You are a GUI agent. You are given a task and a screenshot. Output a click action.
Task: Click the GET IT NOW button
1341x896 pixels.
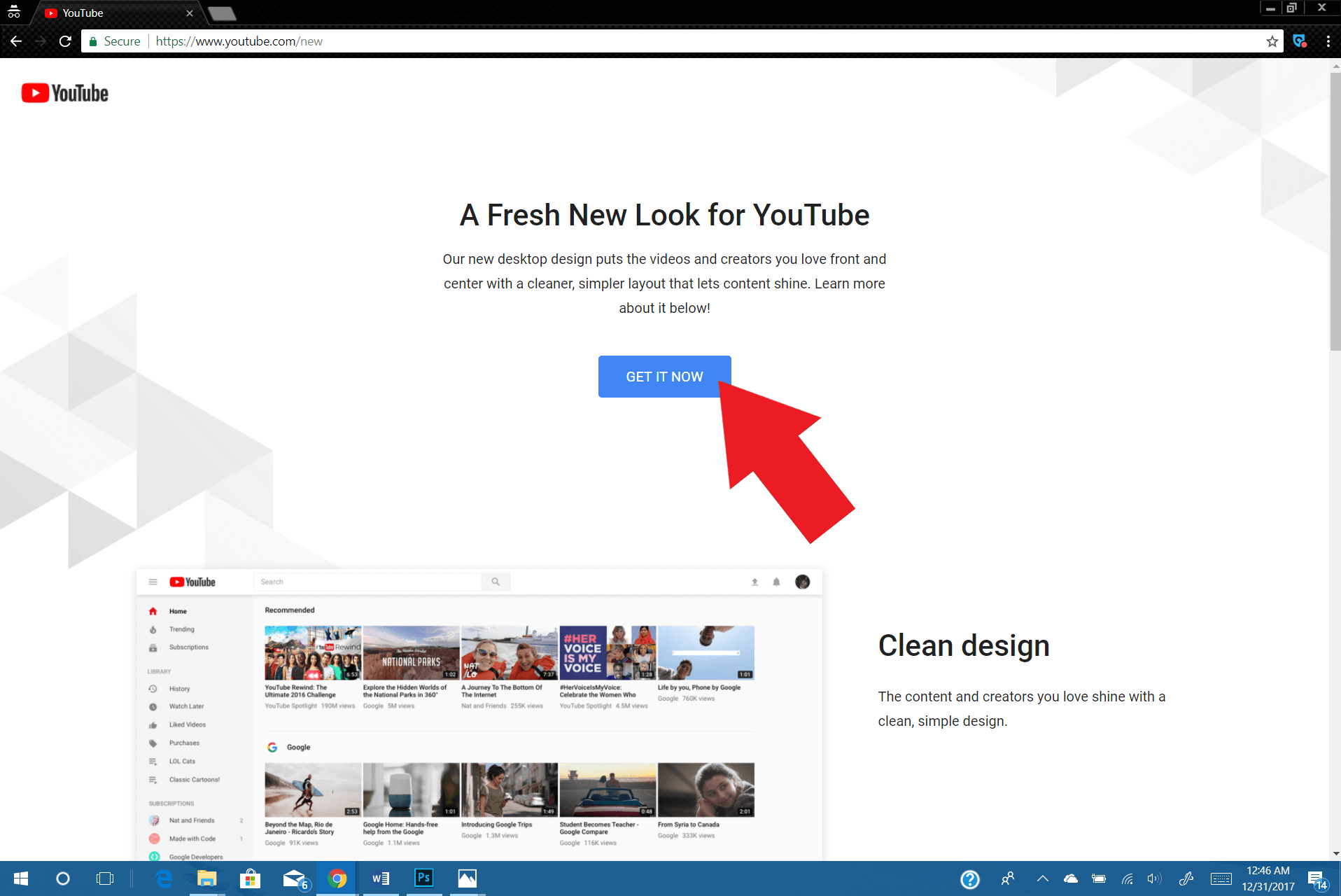click(x=664, y=376)
